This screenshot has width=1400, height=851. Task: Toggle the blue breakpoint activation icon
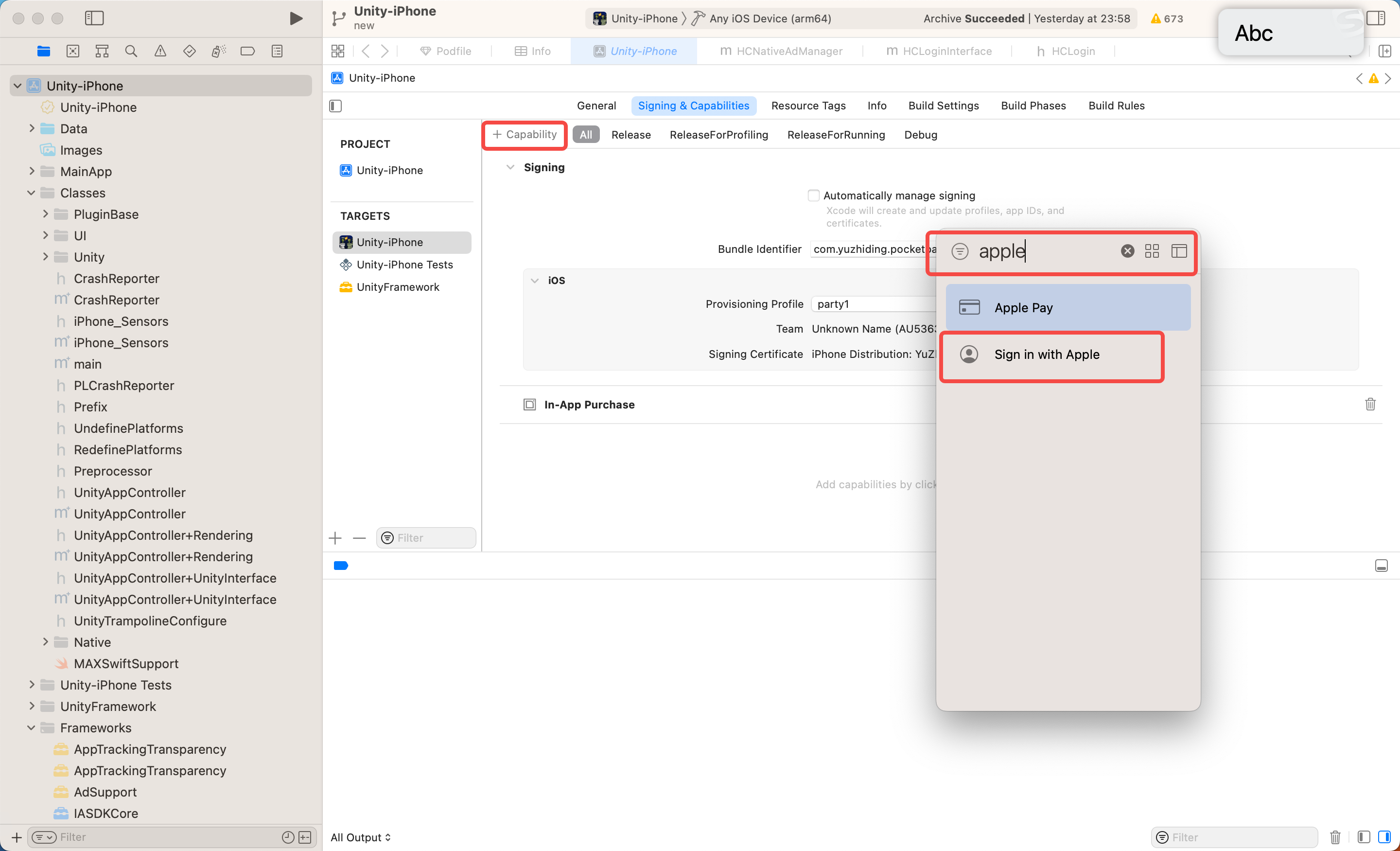pos(341,565)
